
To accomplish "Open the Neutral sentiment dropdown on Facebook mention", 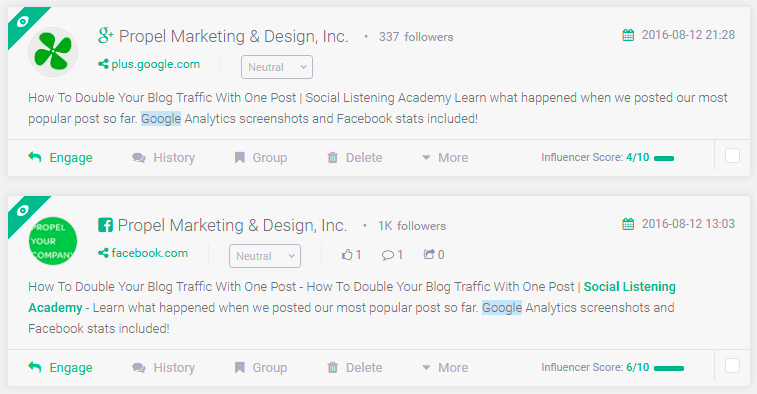I will [x=265, y=256].
